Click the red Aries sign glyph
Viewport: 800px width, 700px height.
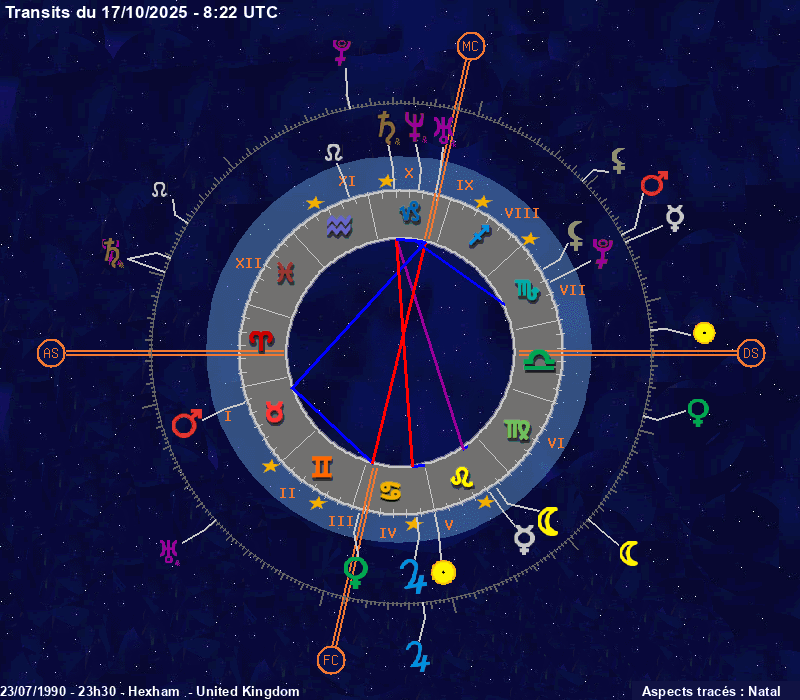[261, 341]
